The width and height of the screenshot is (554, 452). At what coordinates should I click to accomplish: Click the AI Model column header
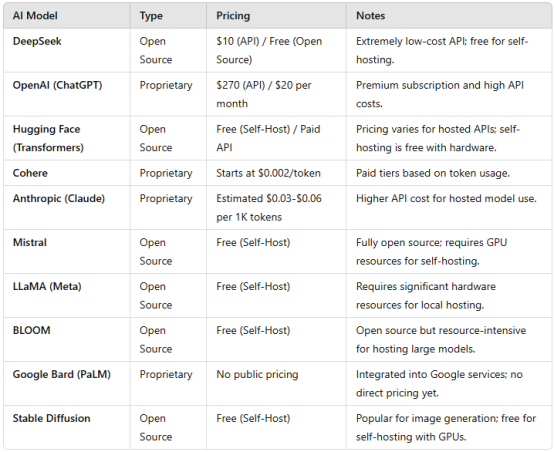click(x=35, y=16)
